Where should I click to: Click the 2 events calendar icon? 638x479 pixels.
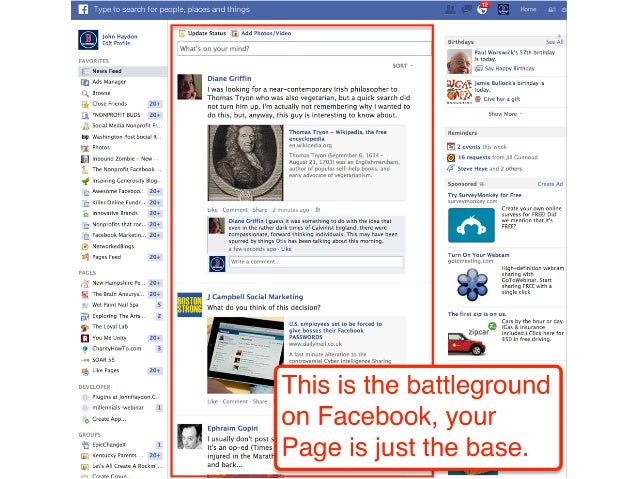point(451,147)
